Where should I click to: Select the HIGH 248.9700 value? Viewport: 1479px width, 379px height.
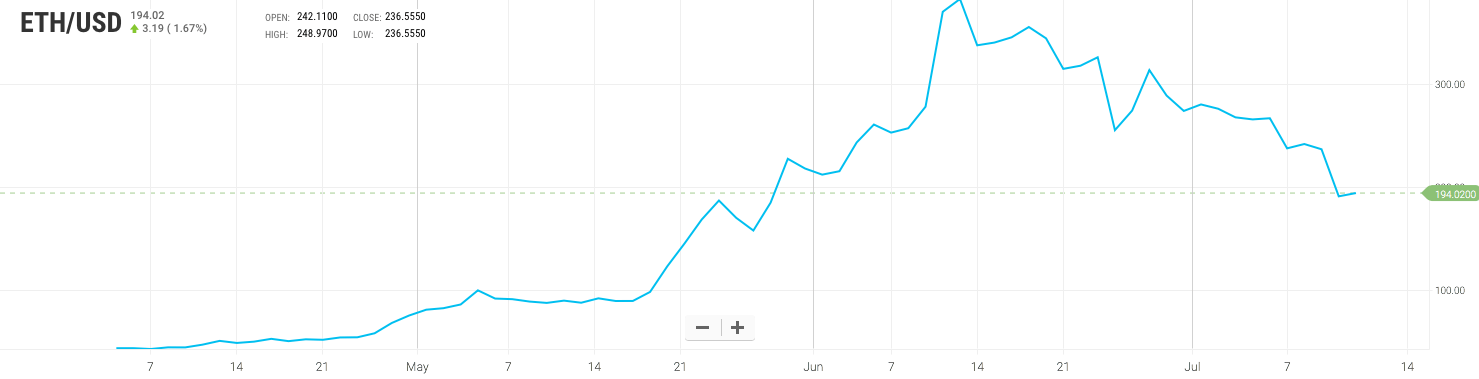pos(317,34)
